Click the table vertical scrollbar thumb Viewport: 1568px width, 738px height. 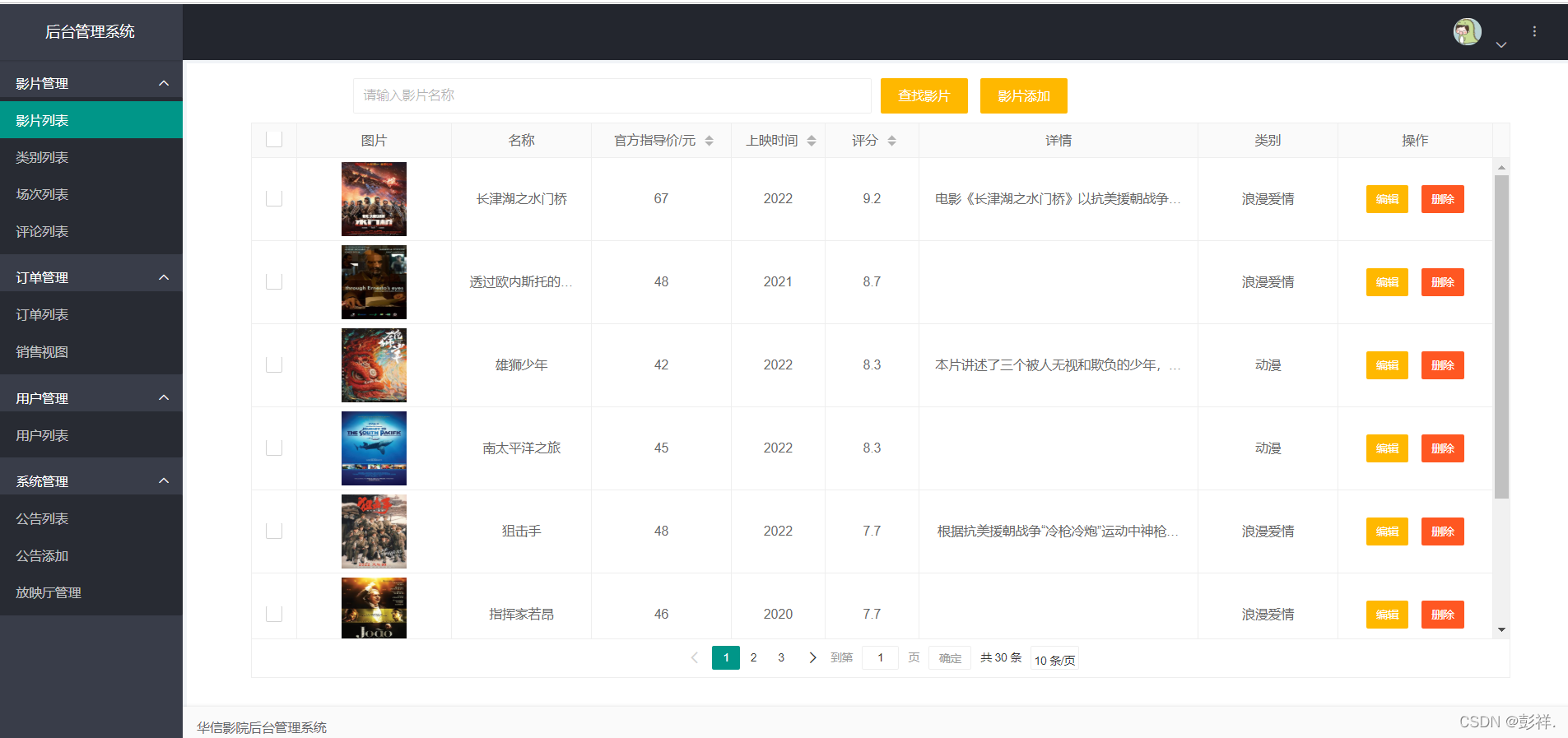(1501, 337)
